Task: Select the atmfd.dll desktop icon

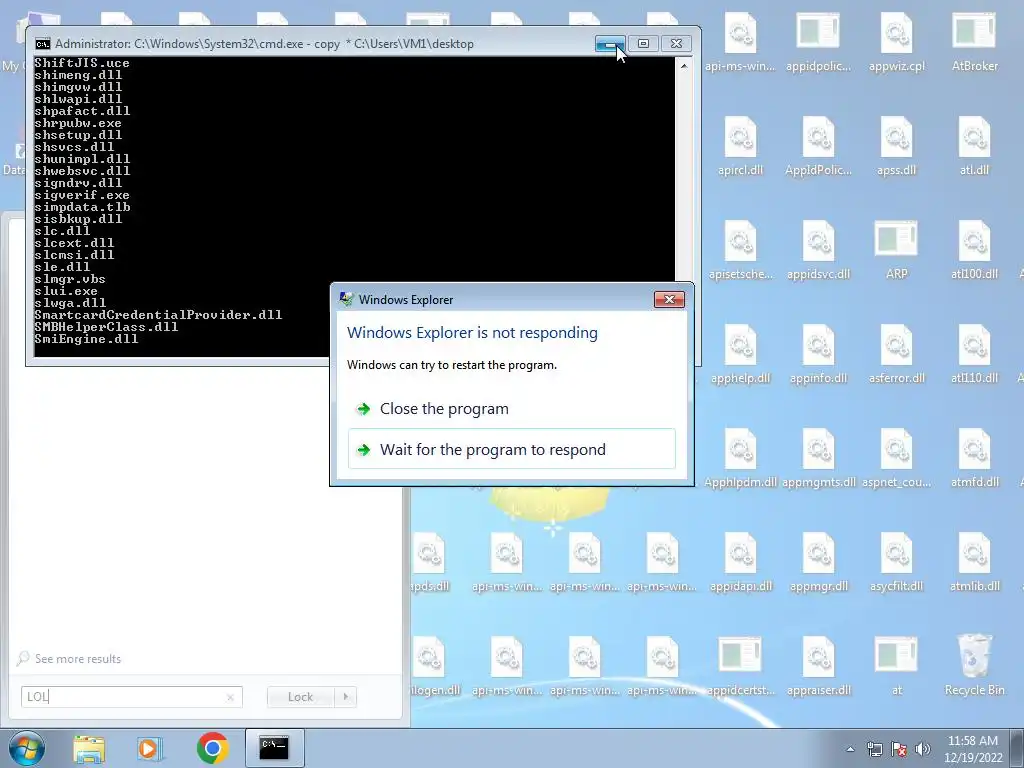Action: [x=974, y=457]
